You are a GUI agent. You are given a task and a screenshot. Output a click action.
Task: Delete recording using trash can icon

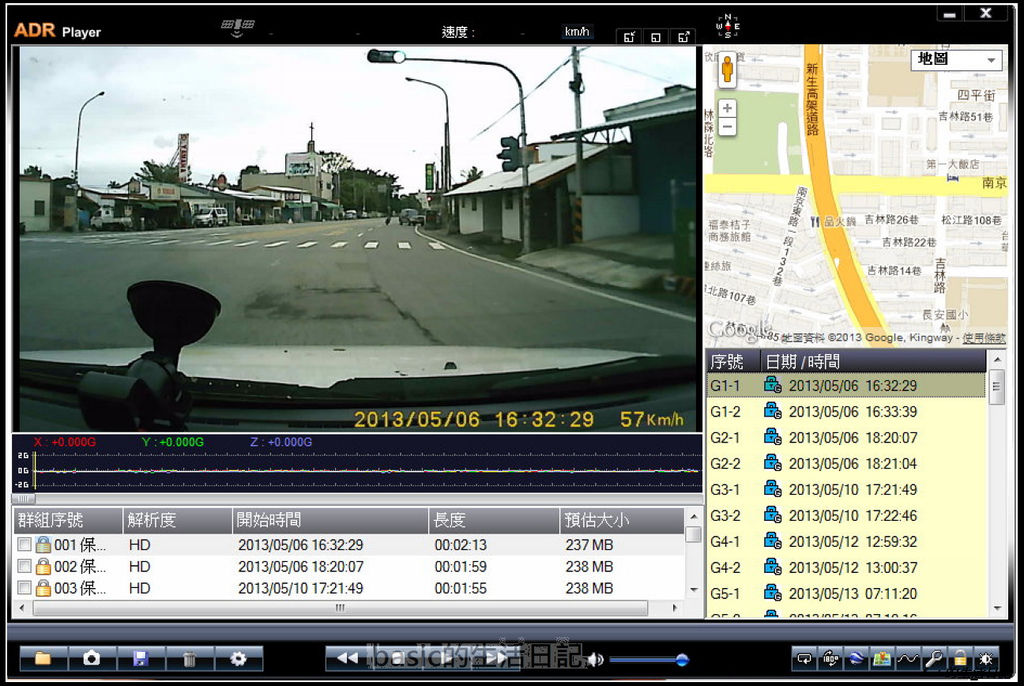point(189,658)
